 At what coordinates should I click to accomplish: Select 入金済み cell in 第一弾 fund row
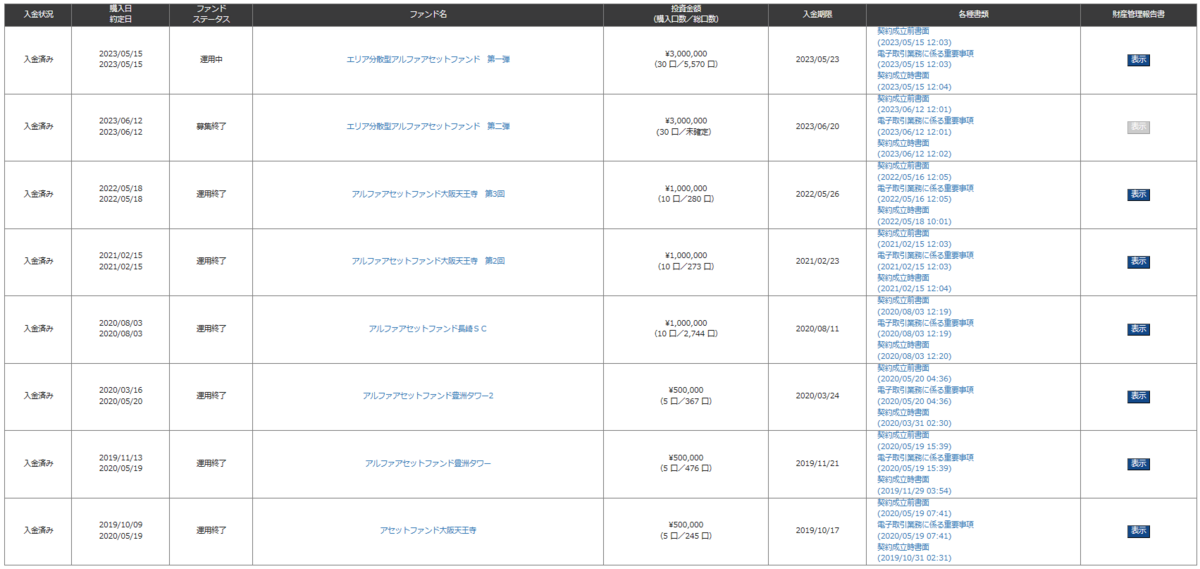(x=38, y=60)
